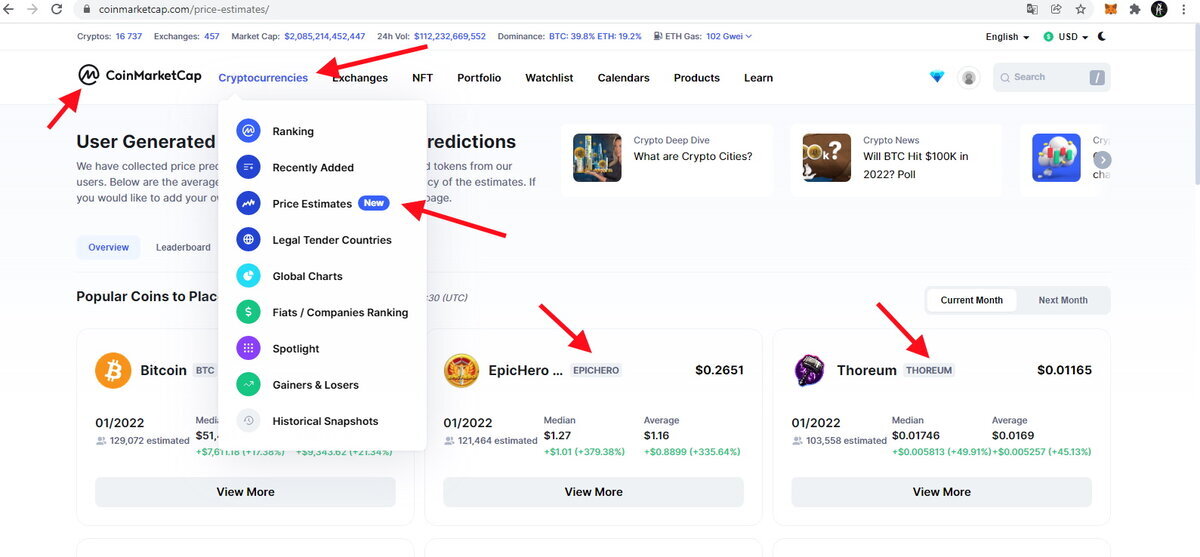Click the Legal Tender globe icon

click(248, 240)
